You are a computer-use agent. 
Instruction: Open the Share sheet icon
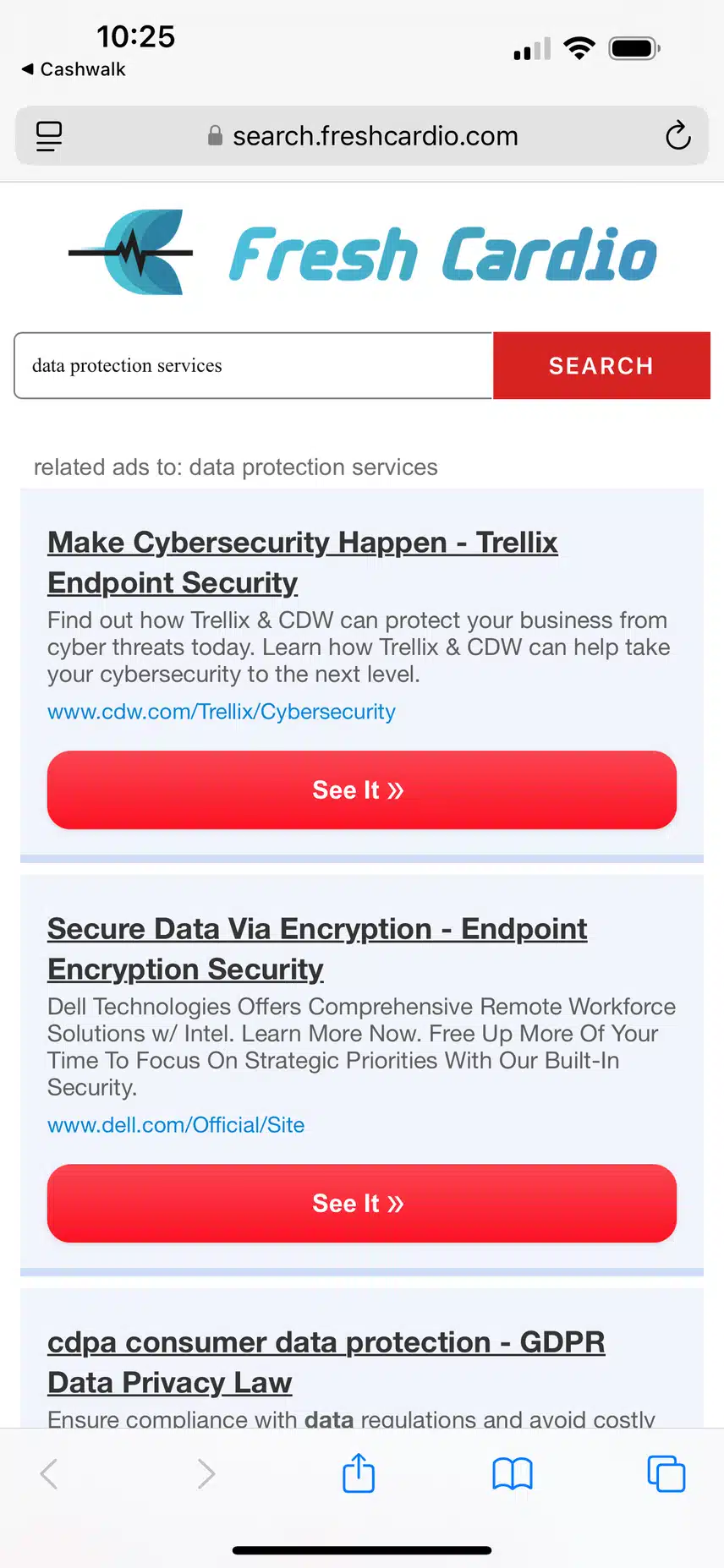359,1473
